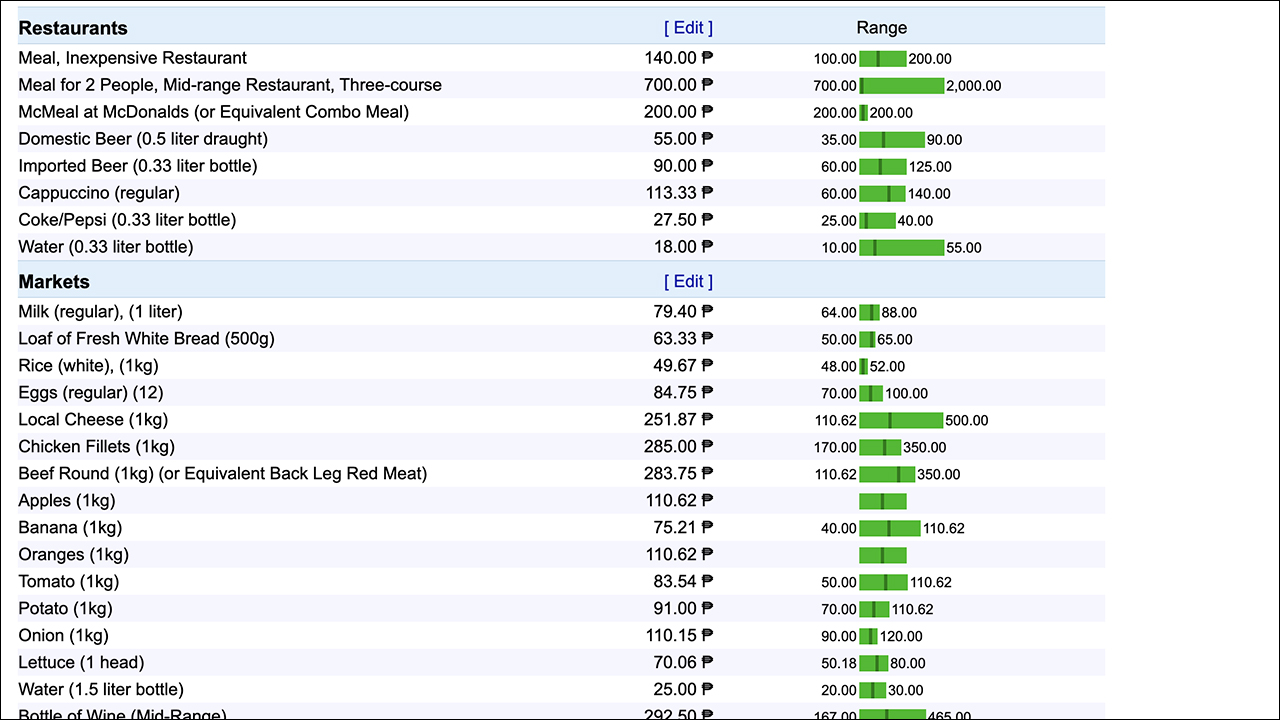Image resolution: width=1280 pixels, height=720 pixels.
Task: Select the McMeal at McDonalds row label
Action: 213,112
